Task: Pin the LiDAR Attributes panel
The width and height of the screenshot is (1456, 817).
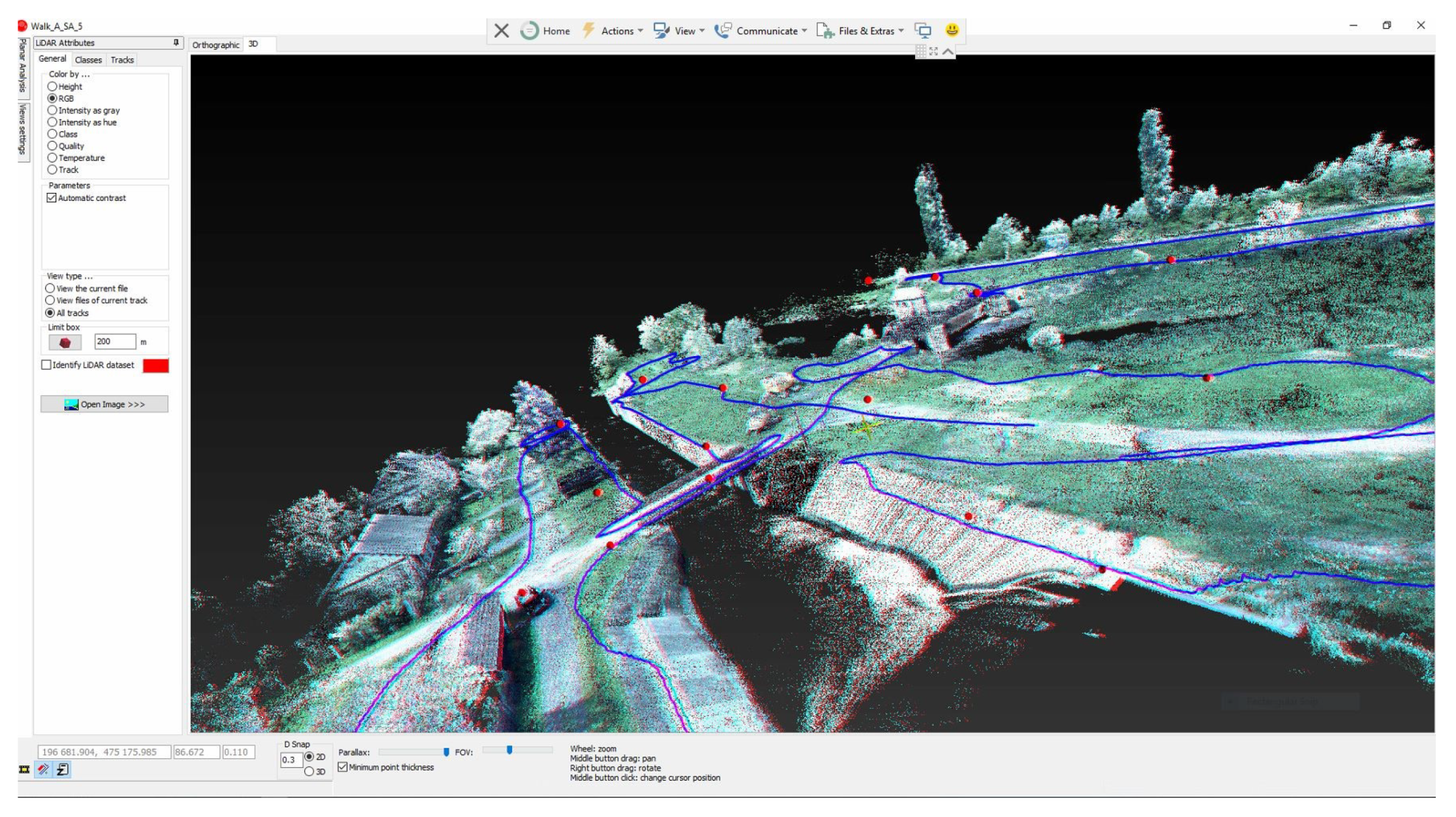Action: (x=176, y=42)
